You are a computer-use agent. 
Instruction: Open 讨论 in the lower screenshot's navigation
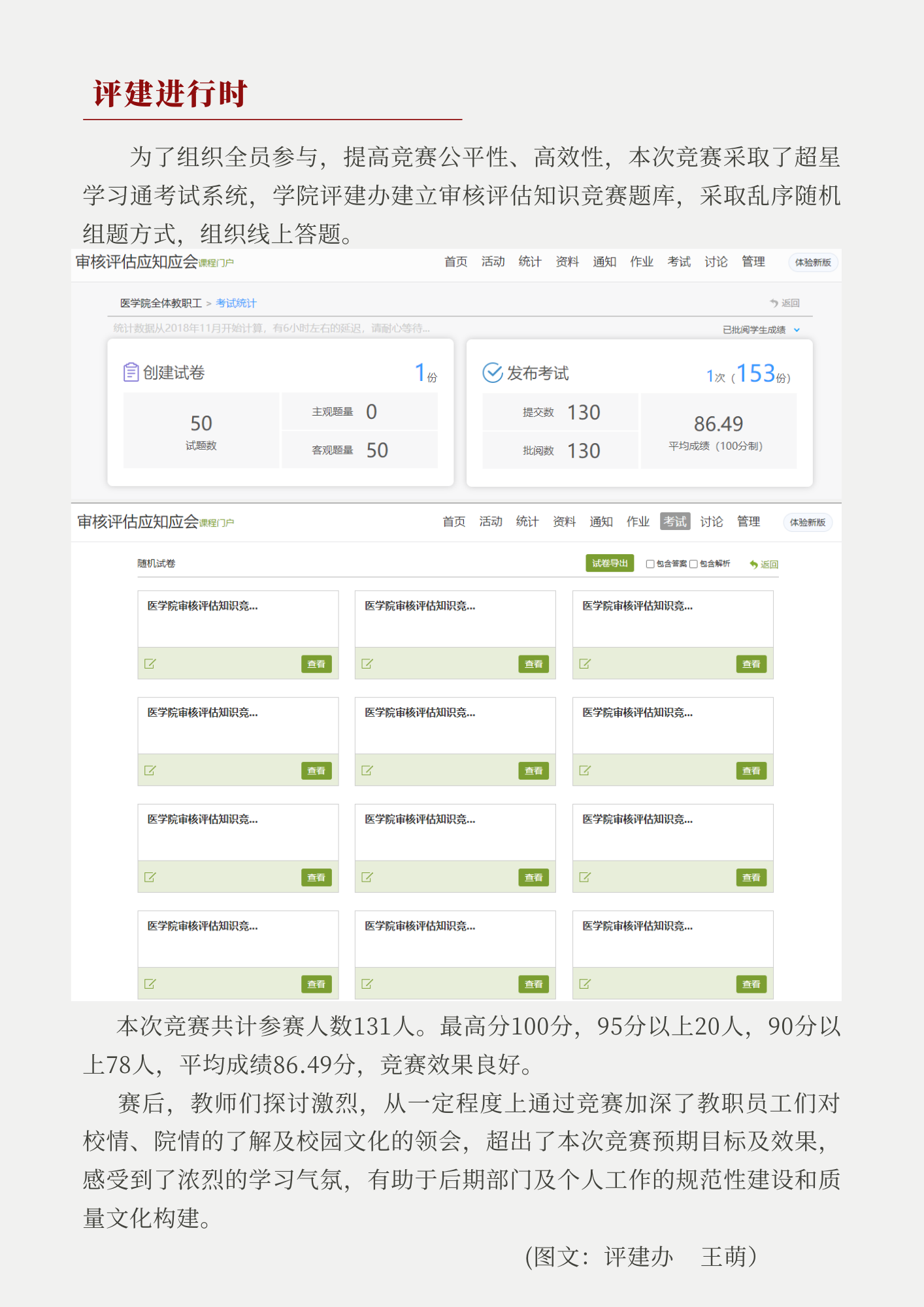coord(712,521)
